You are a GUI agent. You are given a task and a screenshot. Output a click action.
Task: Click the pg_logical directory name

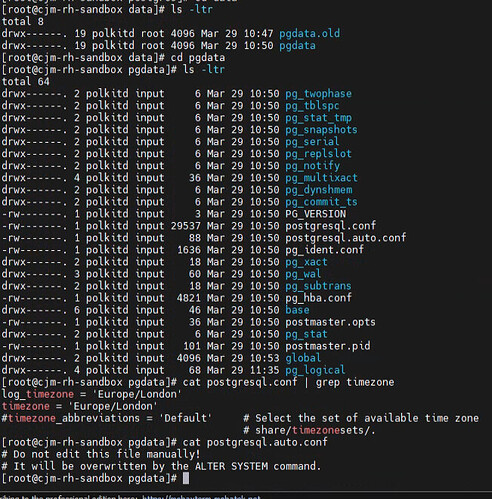315,370
